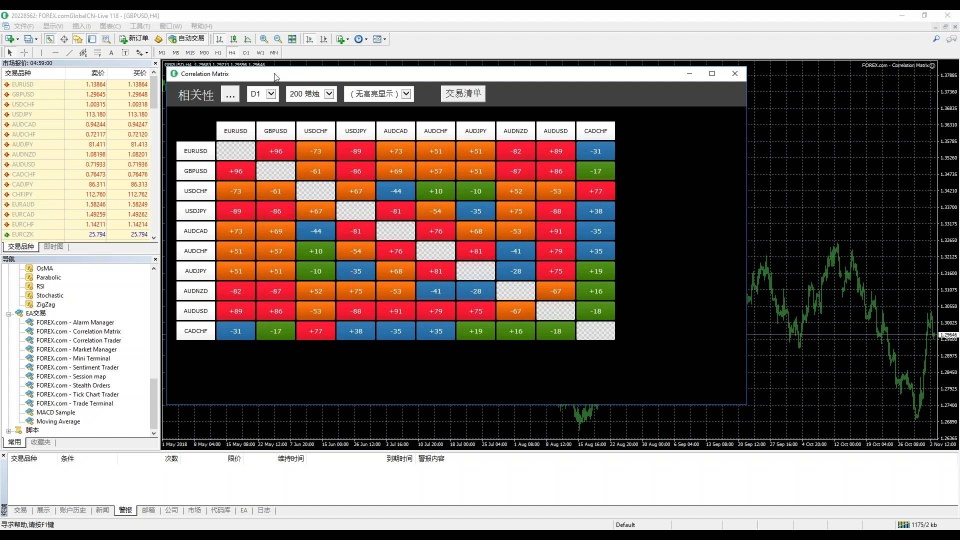This screenshot has width=960, height=540.
Task: Select the crosshair cursor tool
Action: [x=24, y=52]
